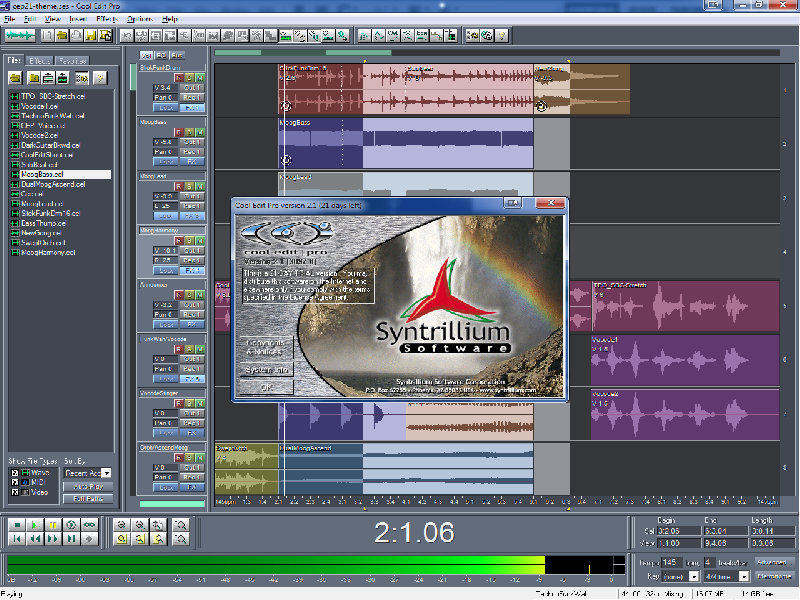The image size is (800, 600).
Task: Create a new session with toolbar icon
Action: (x=47, y=35)
